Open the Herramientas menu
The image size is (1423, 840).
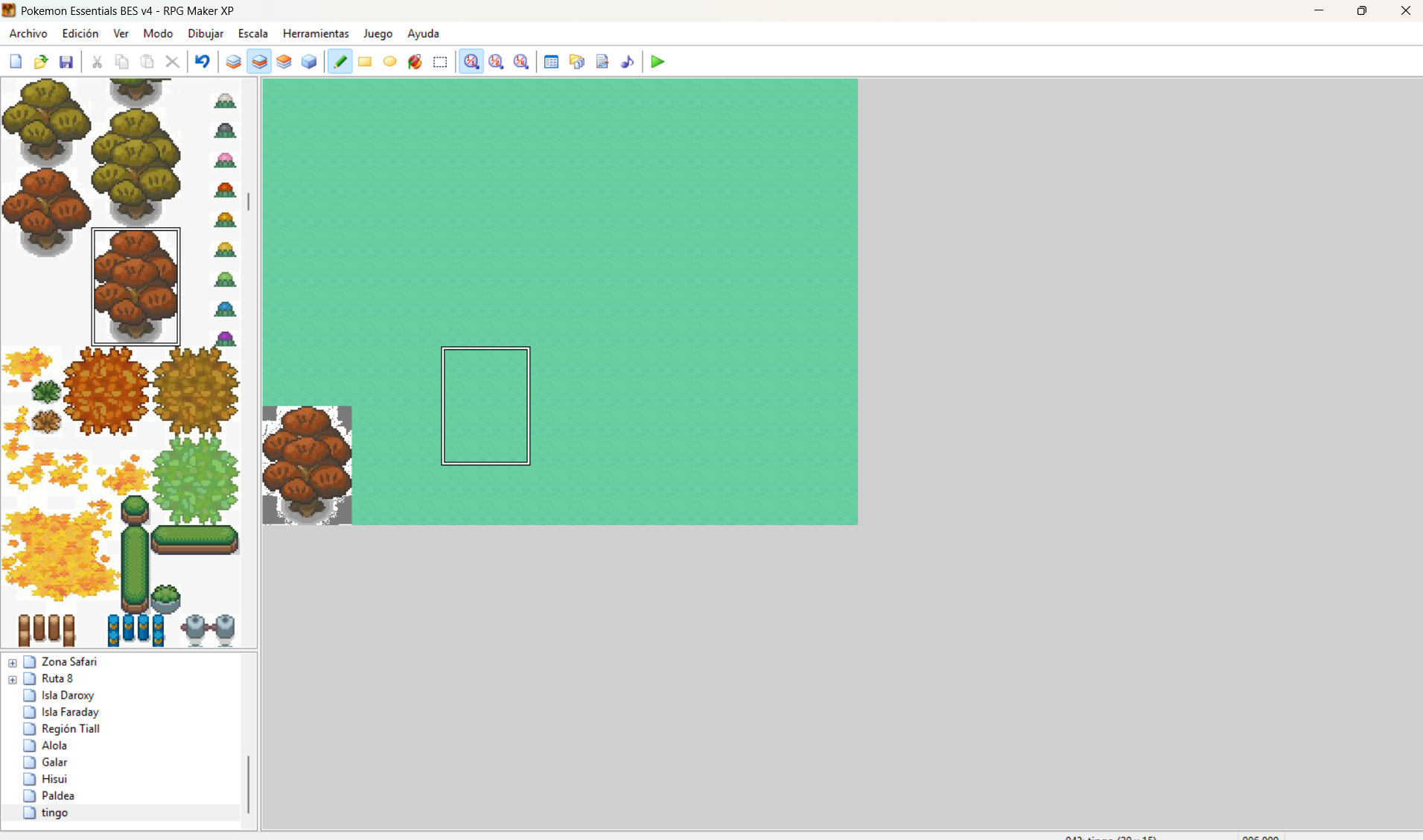tap(316, 34)
